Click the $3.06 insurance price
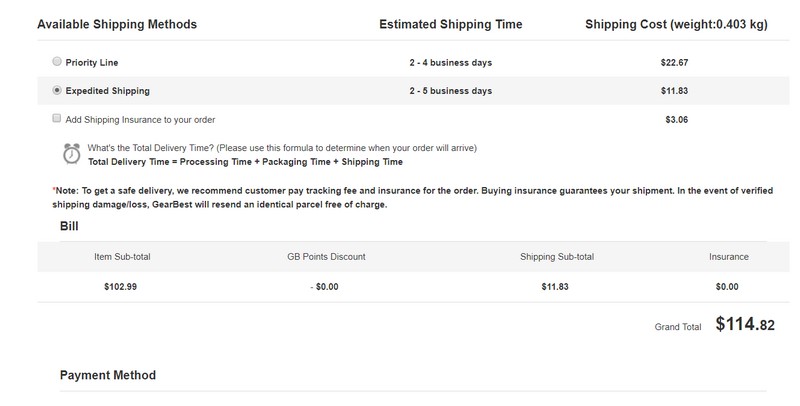 pyautogui.click(x=677, y=120)
